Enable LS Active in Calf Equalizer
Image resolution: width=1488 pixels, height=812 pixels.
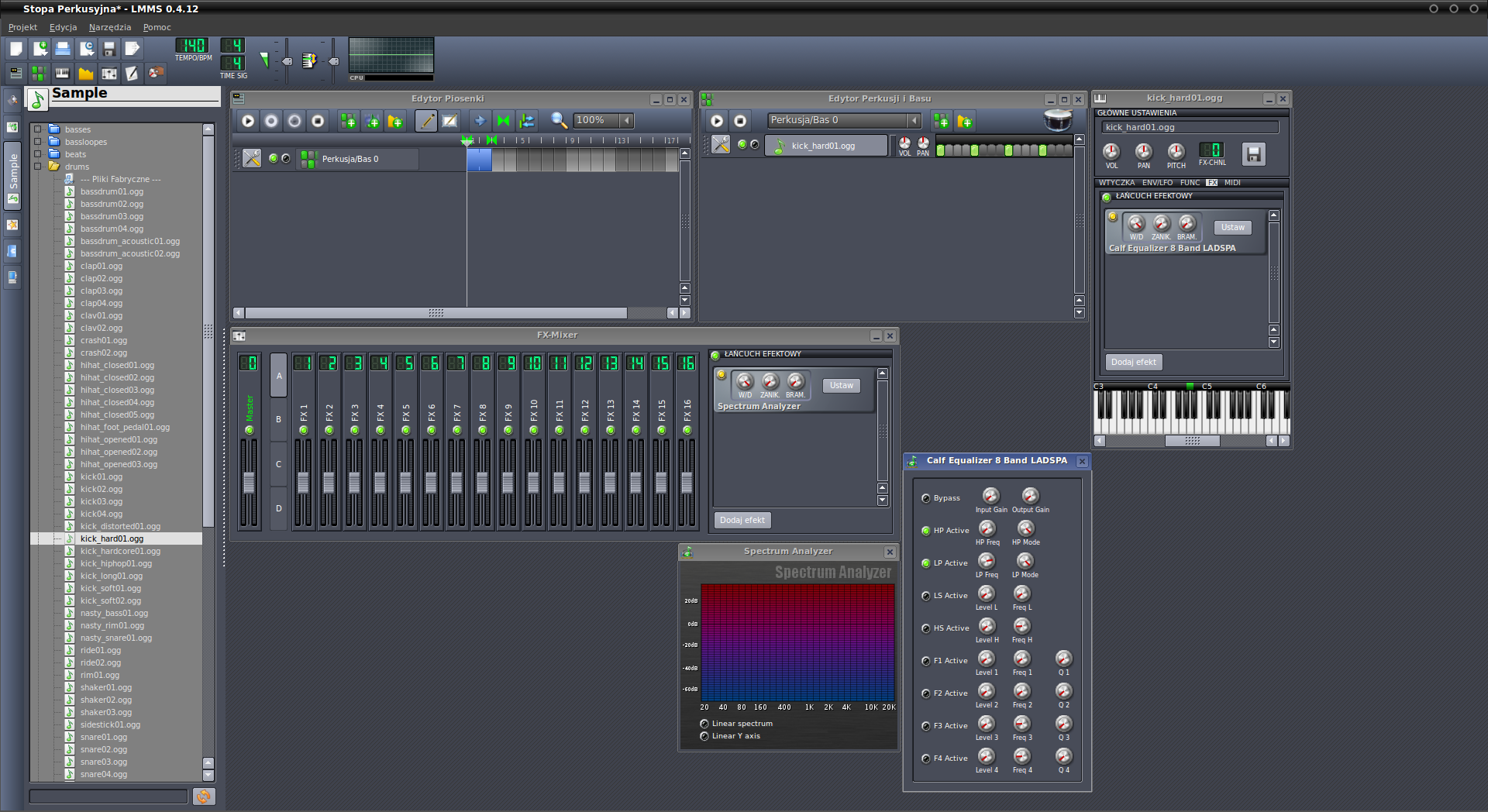pyautogui.click(x=925, y=596)
